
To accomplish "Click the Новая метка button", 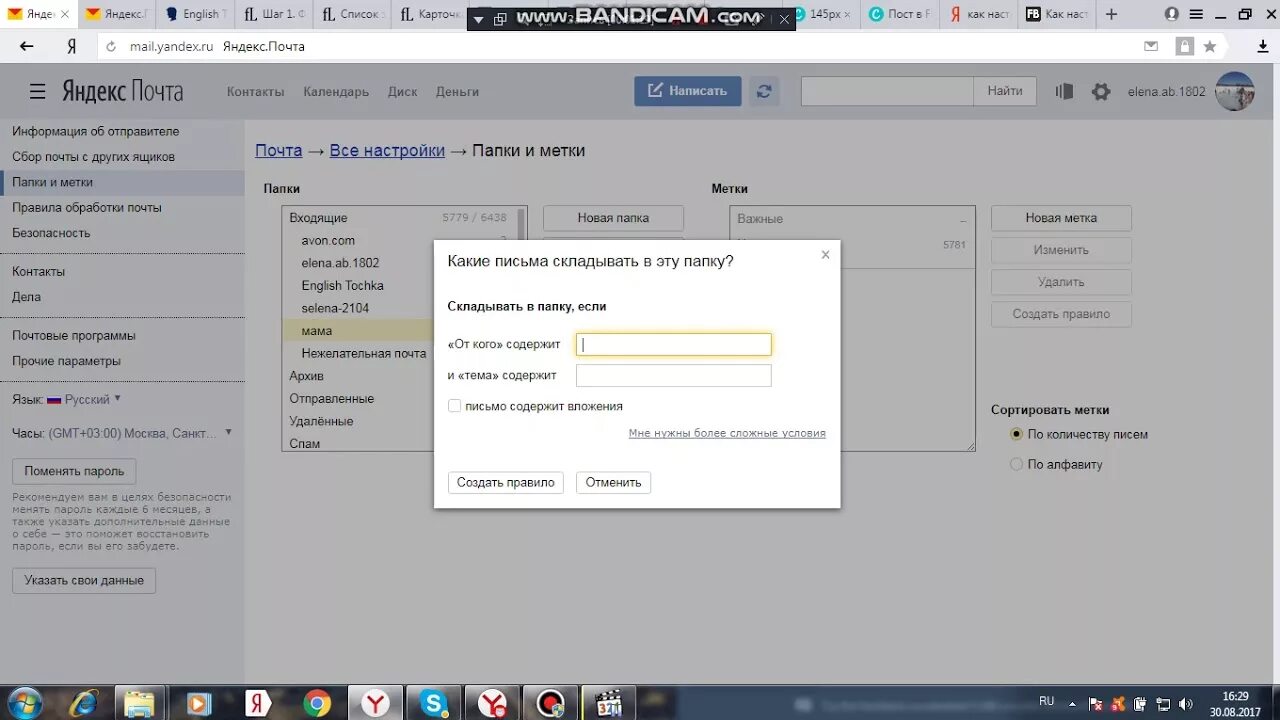I will (1061, 218).
